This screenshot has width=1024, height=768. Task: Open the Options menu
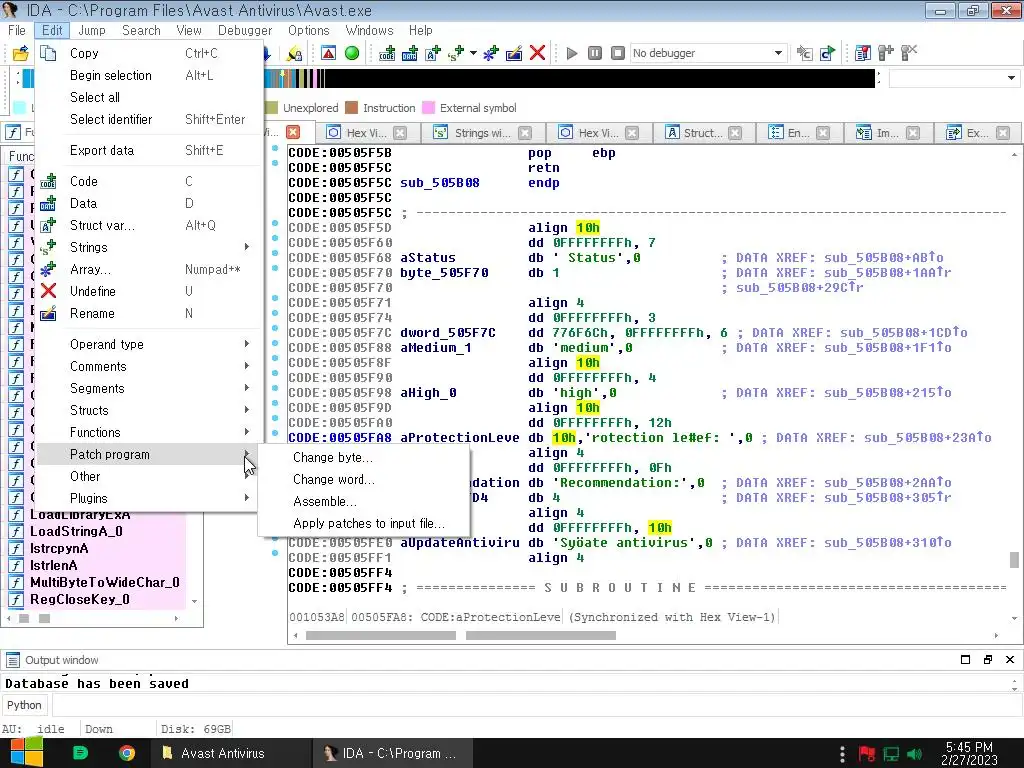coord(308,31)
